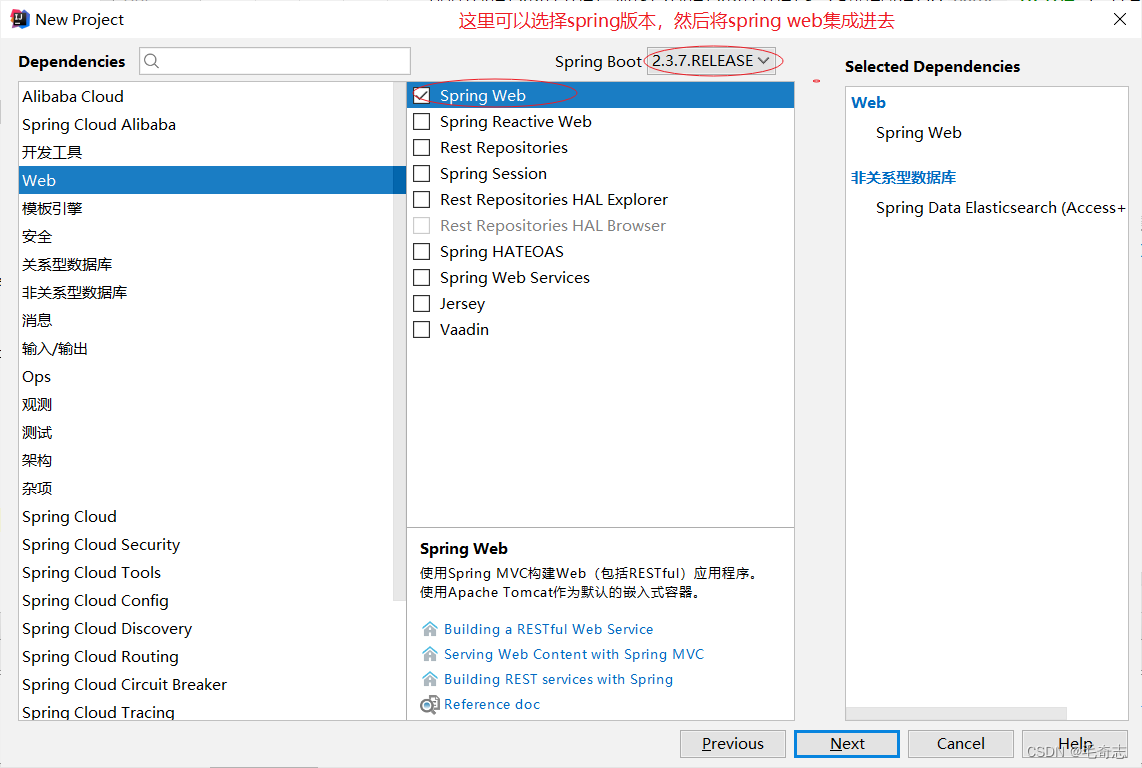Click the search magnifier icon in Dependencies
The image size is (1142, 768).
151,61
